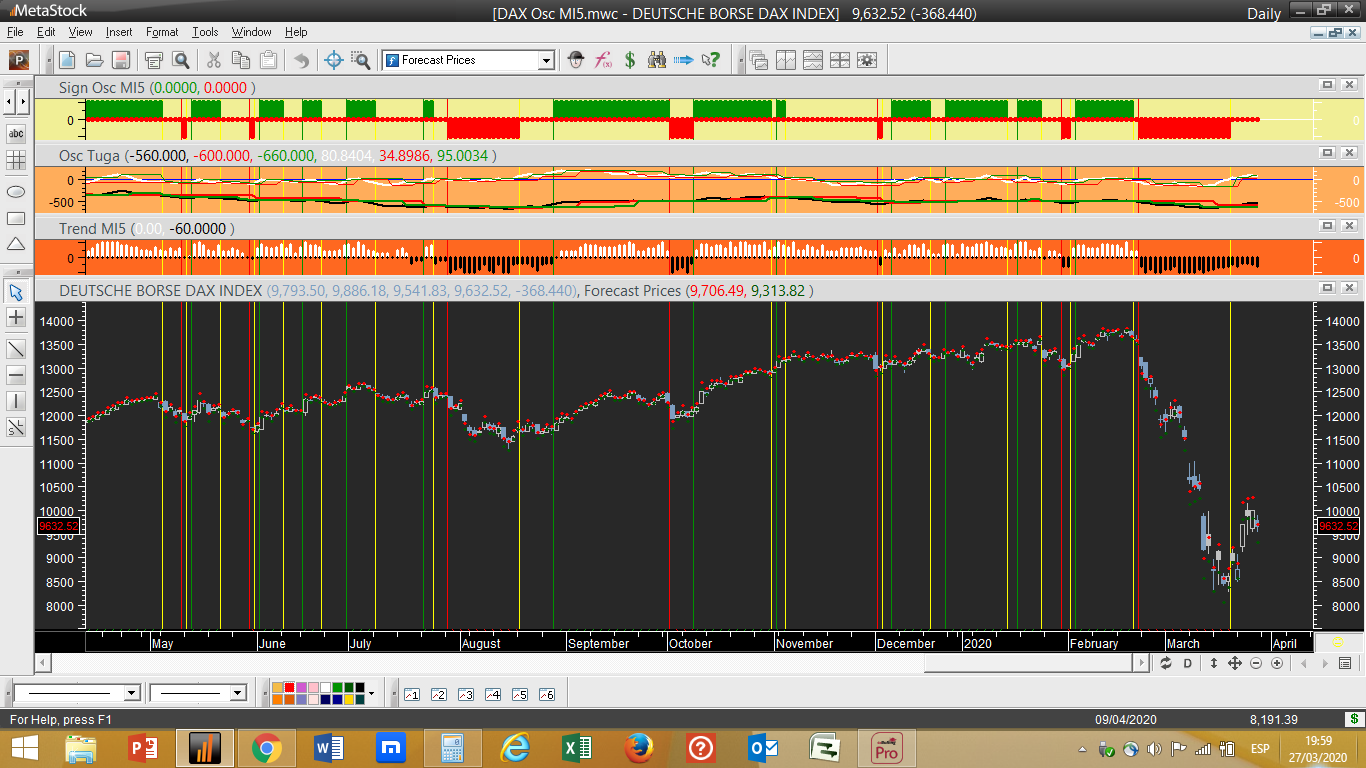
Task: Click the chart zoom-out minus icon
Action: point(1256,663)
